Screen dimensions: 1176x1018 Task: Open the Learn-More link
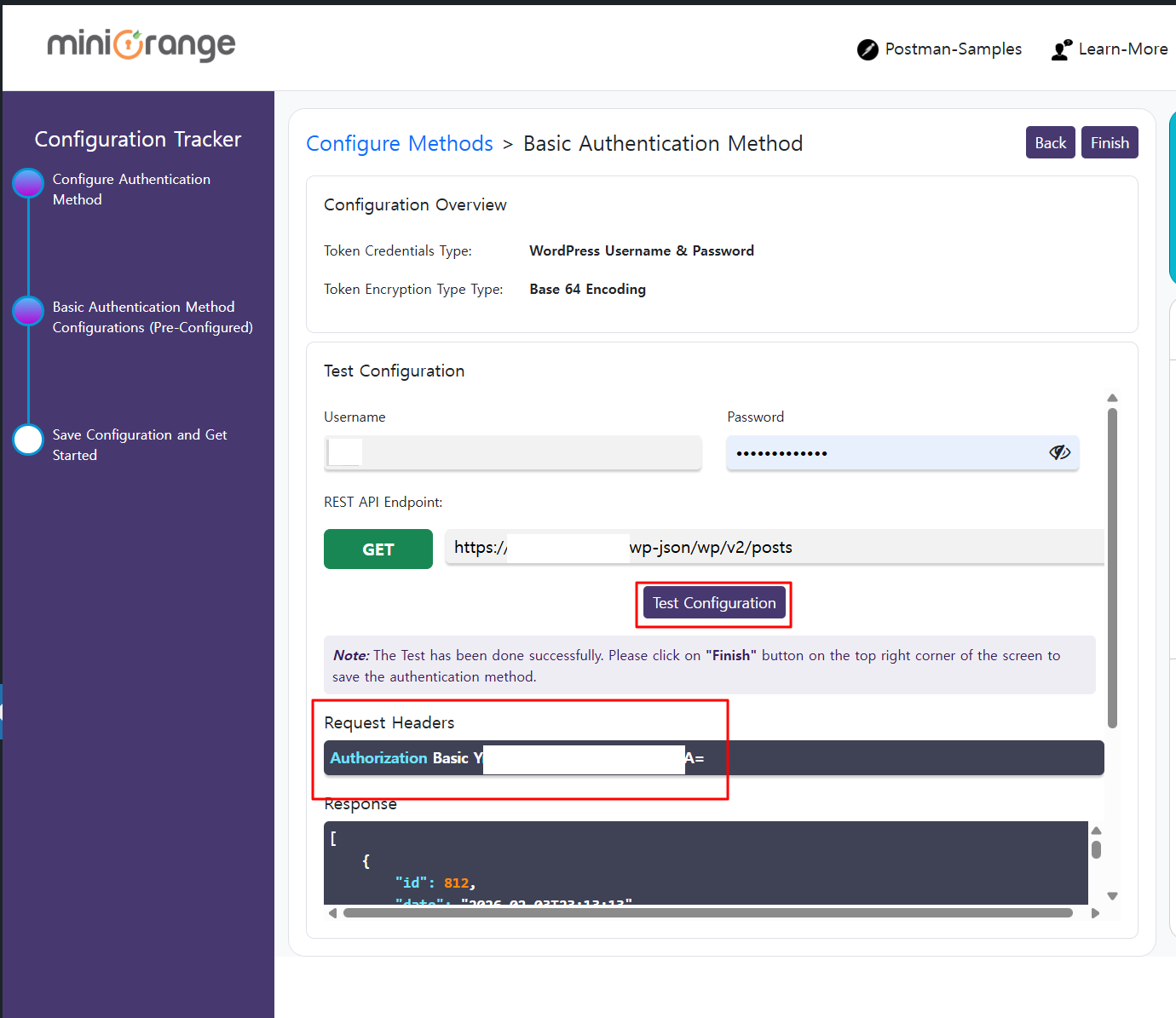1122,49
